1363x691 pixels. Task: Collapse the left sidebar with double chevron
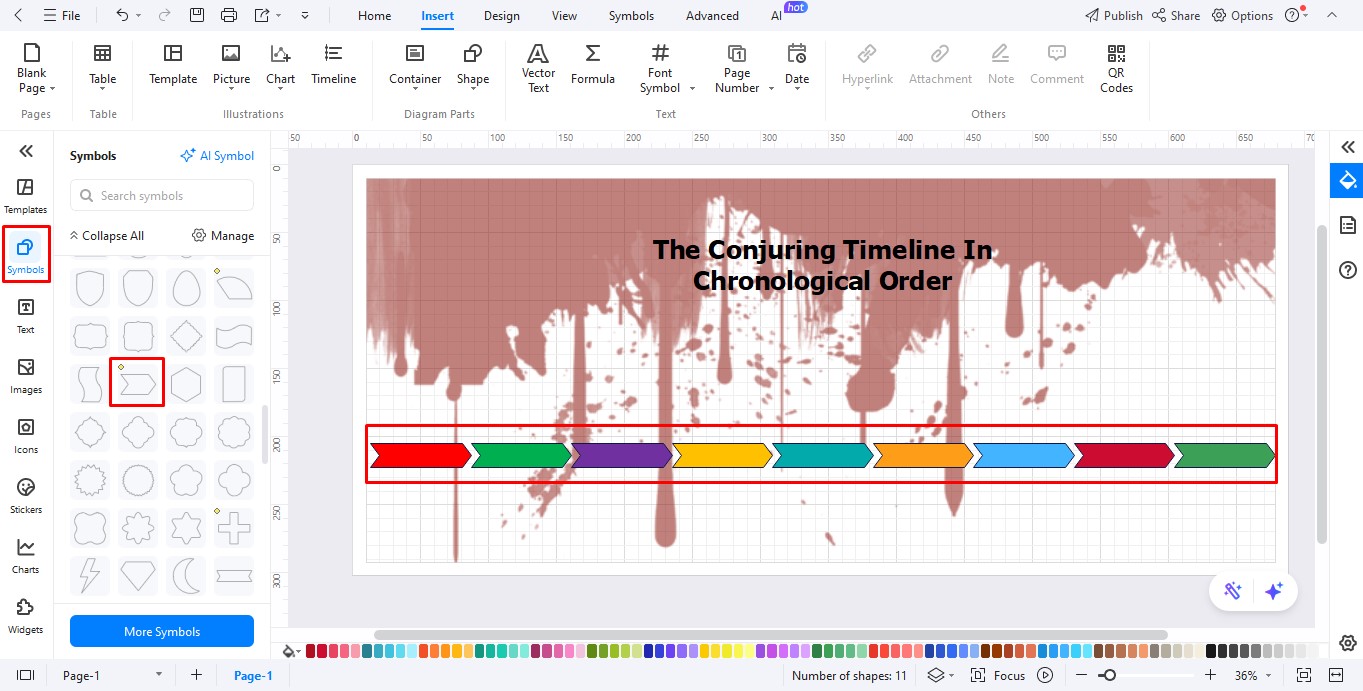coord(26,151)
